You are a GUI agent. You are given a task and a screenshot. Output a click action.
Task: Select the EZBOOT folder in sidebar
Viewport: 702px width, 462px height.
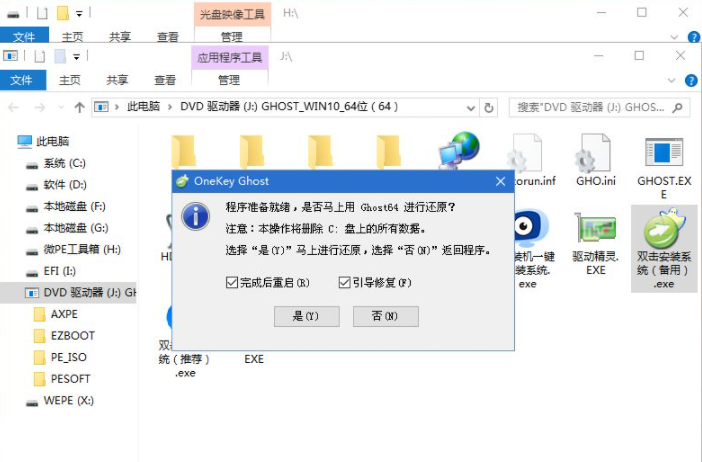point(72,335)
